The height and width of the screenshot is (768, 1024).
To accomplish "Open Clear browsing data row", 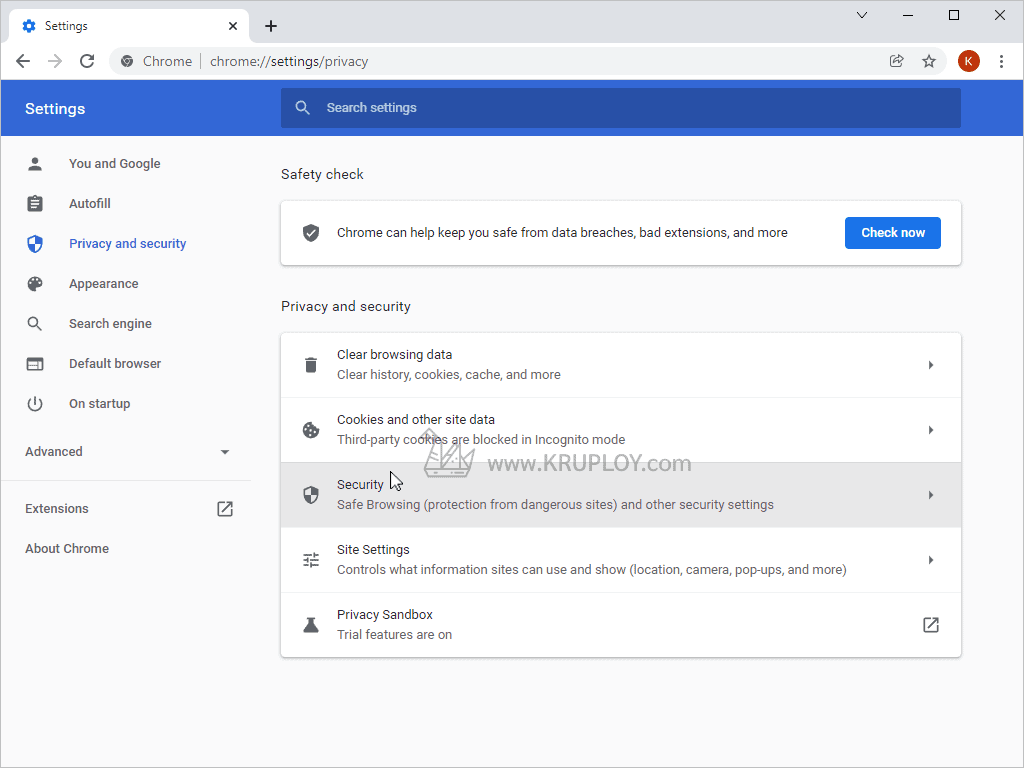I will [620, 365].
